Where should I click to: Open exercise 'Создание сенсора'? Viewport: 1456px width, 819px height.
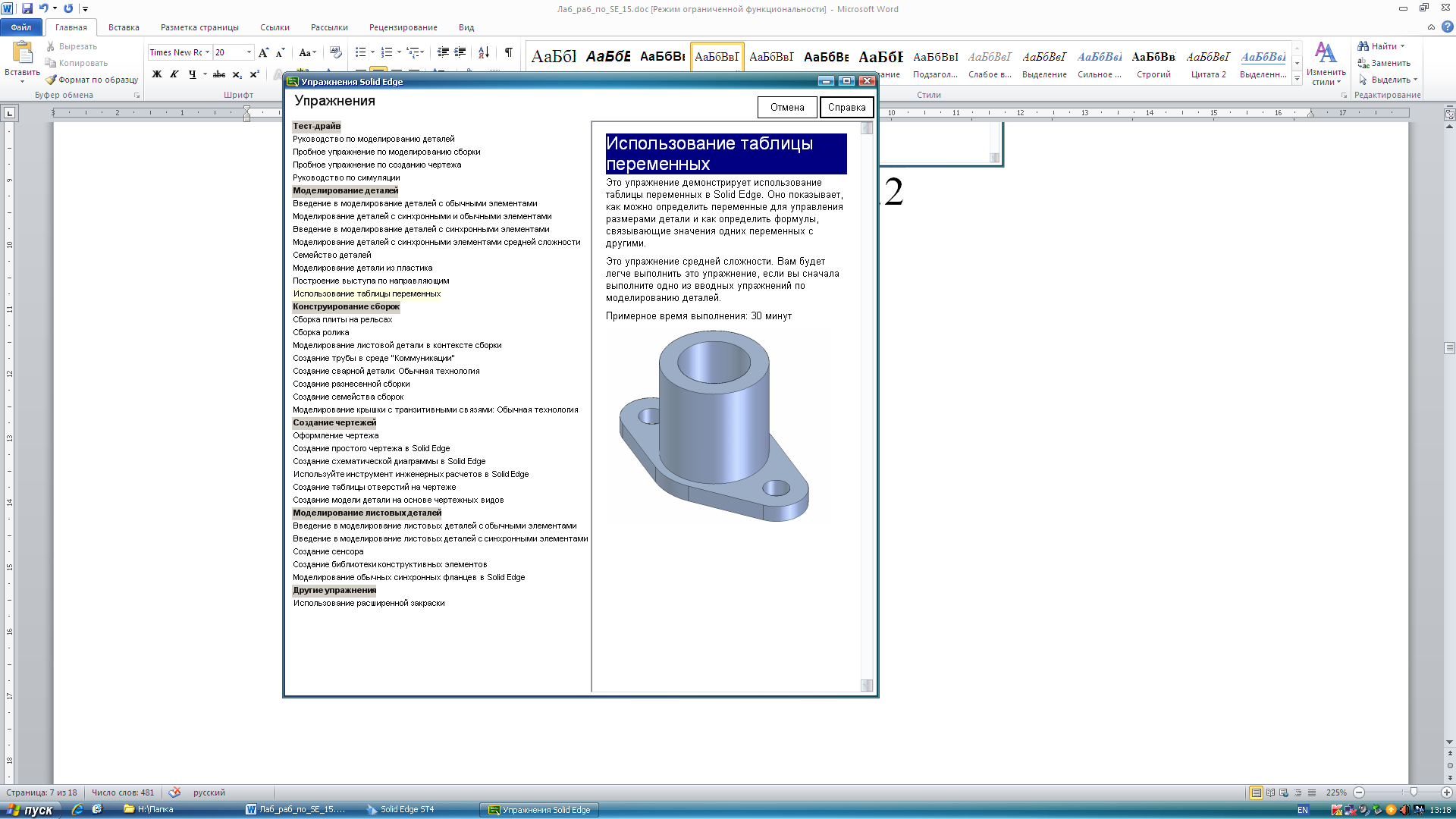328,551
